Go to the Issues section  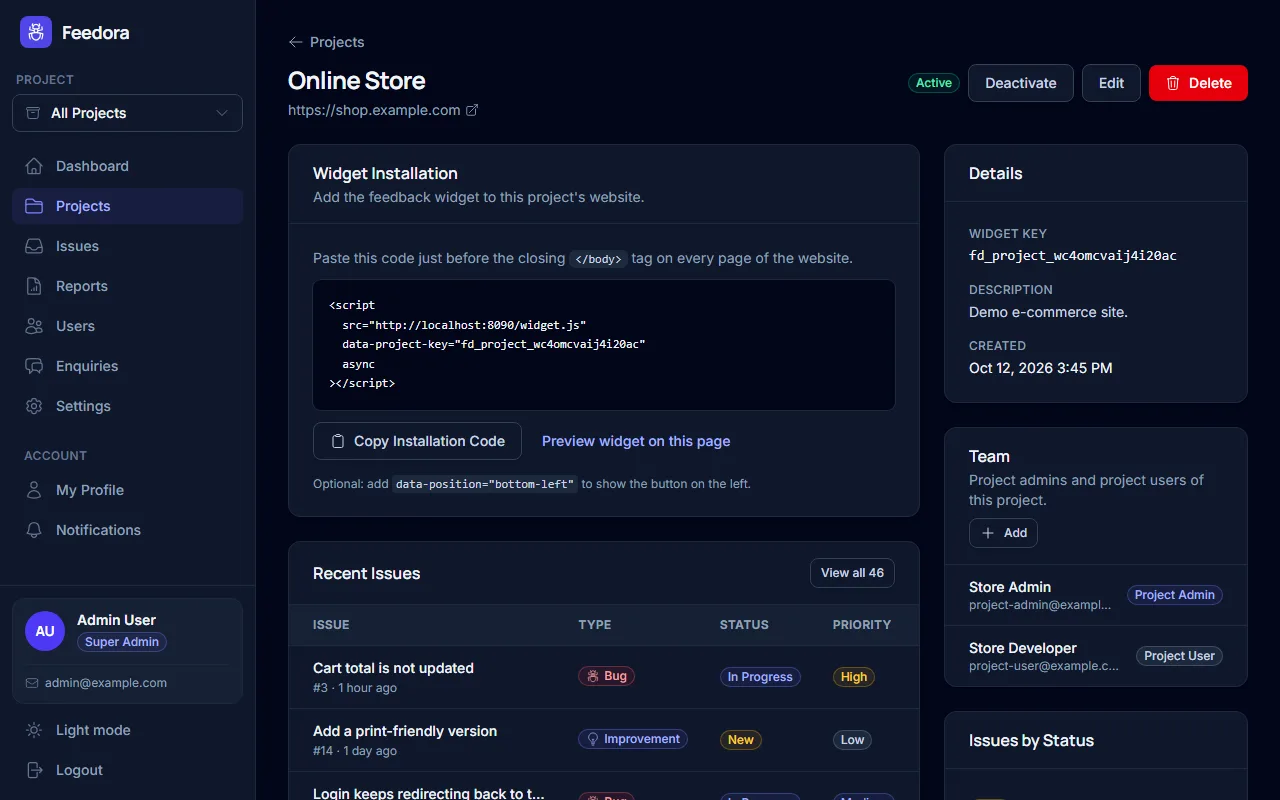[128, 246]
